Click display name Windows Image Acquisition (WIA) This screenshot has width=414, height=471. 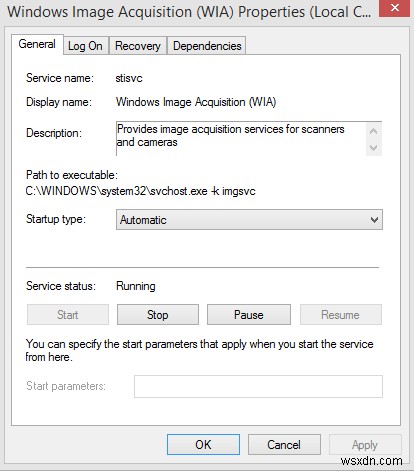pyautogui.click(x=196, y=102)
